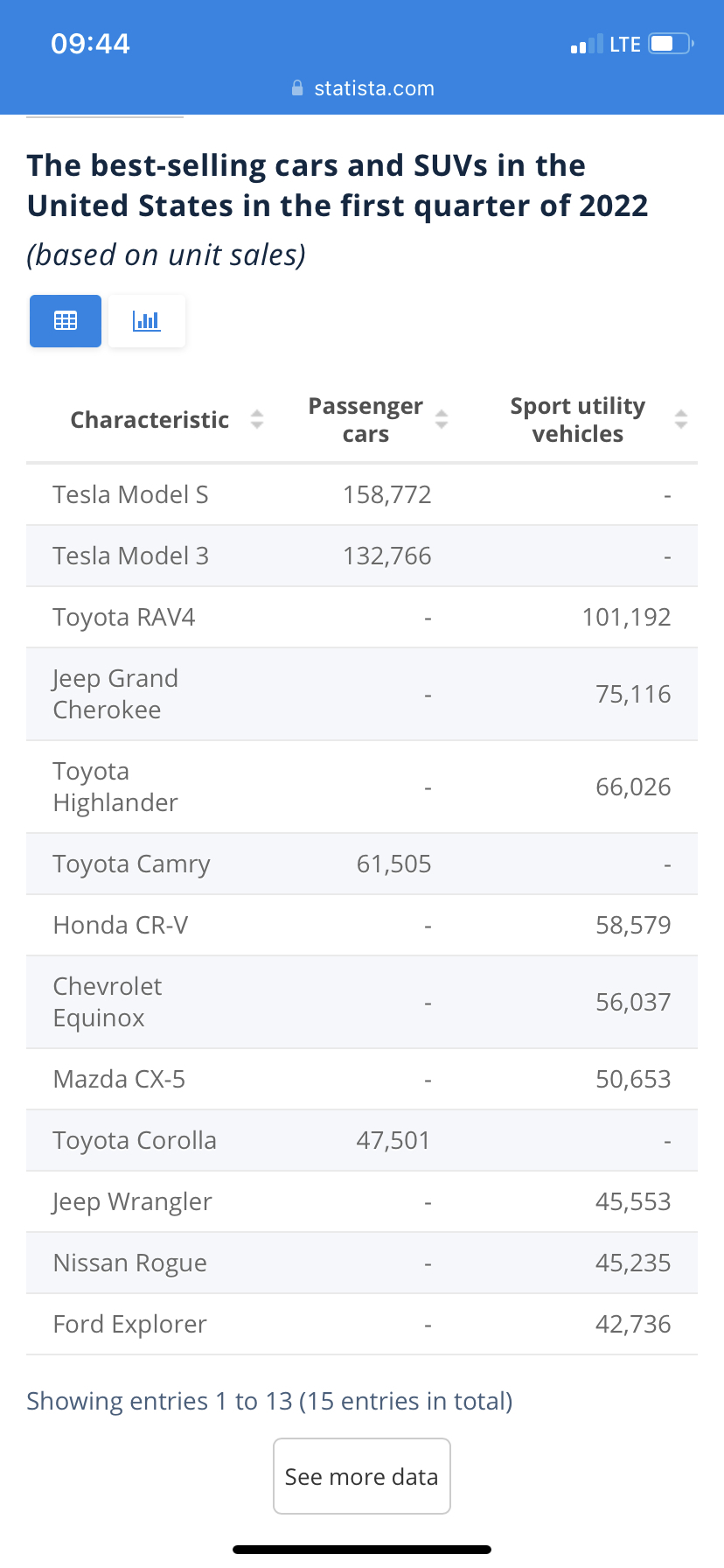Sort by Sport utility vehicles arrows
The image size is (724, 1568).
(x=681, y=419)
